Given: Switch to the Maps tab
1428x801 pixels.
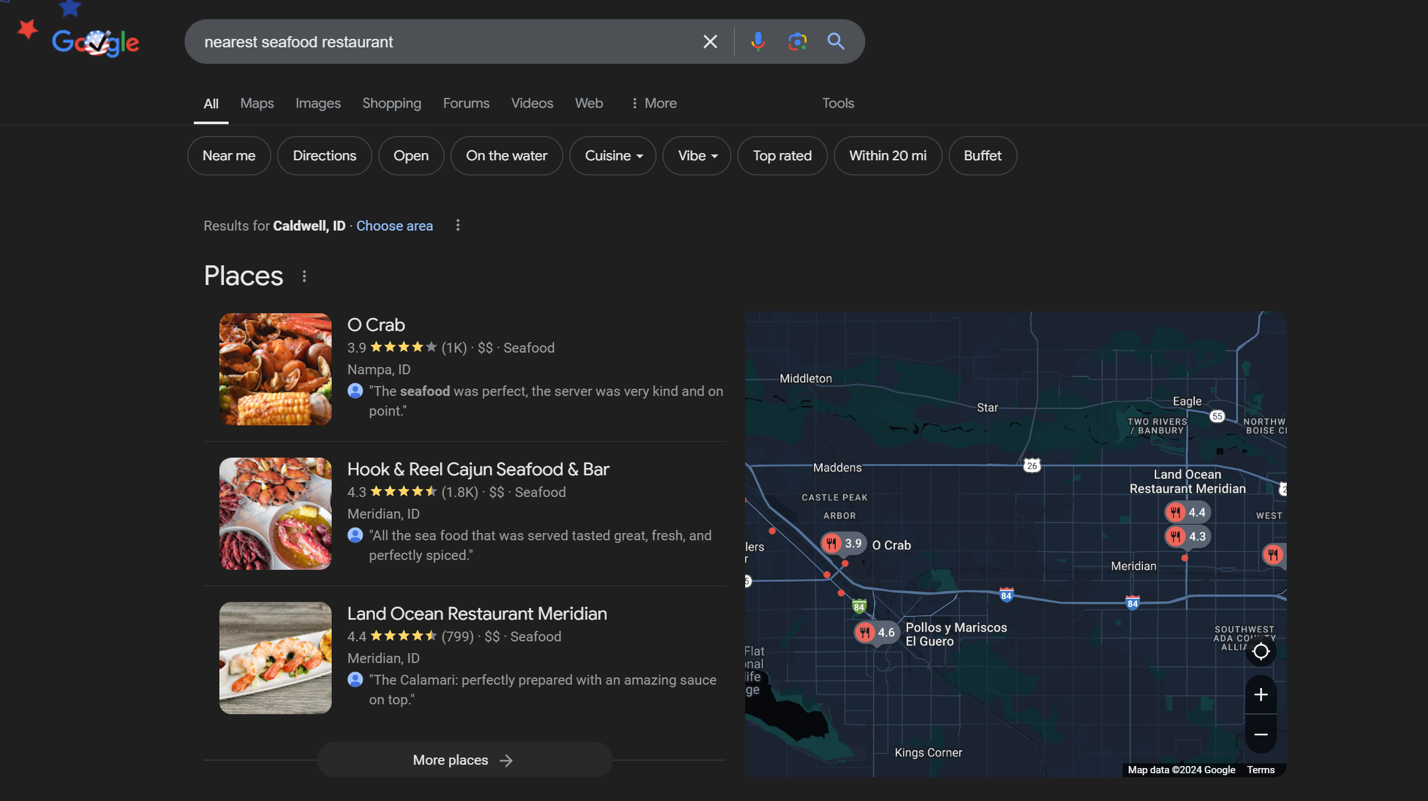Looking at the screenshot, I should click(257, 103).
